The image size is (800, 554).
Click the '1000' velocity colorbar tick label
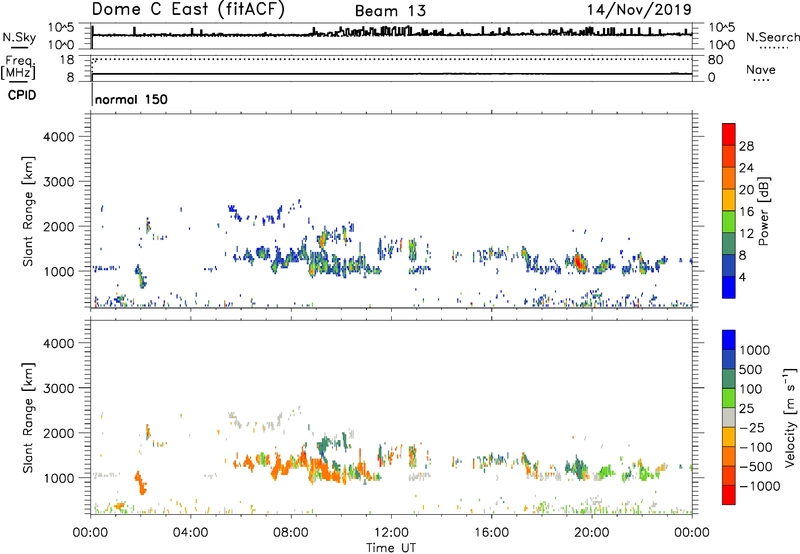point(755,350)
